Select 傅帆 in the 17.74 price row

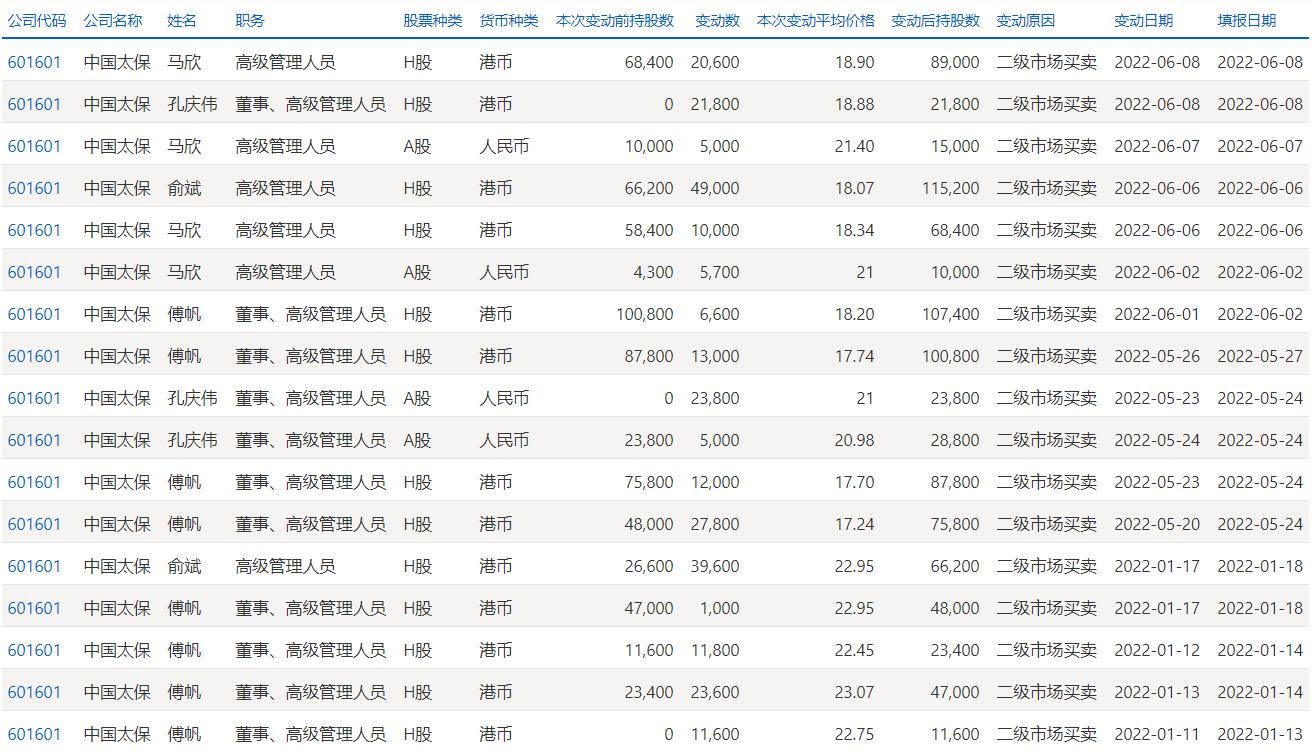coord(184,356)
